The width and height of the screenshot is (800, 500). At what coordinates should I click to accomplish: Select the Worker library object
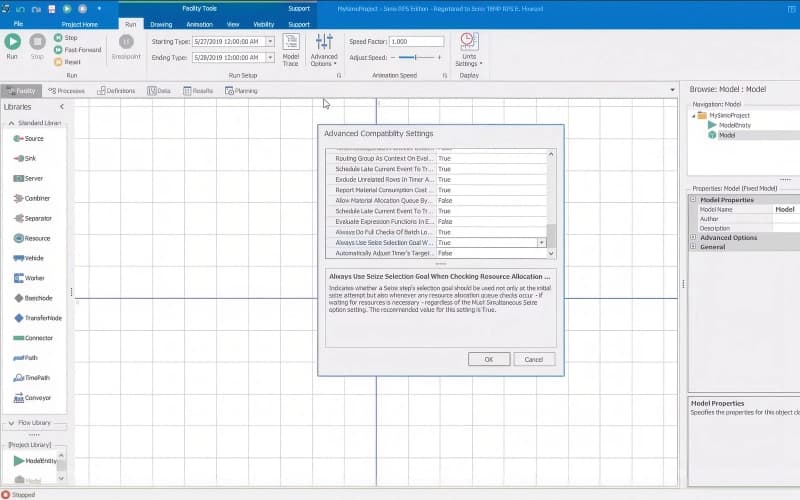click(29, 278)
